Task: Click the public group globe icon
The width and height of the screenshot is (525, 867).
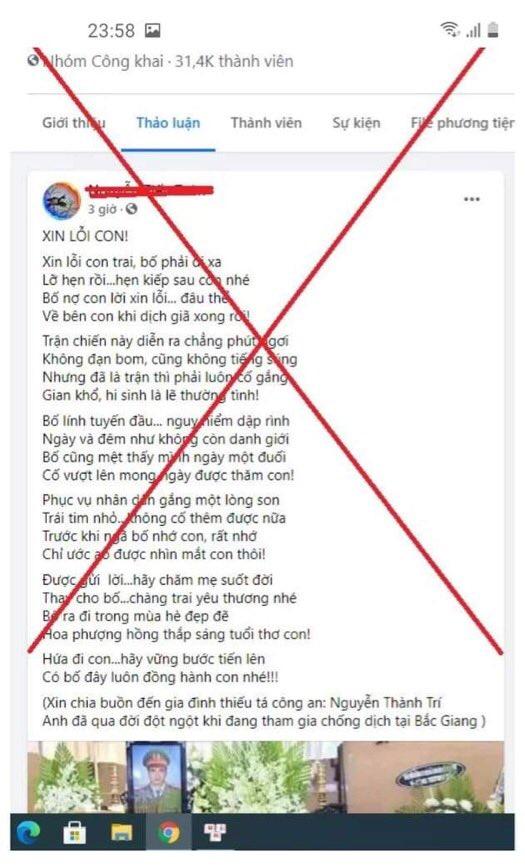Action: coord(33,60)
